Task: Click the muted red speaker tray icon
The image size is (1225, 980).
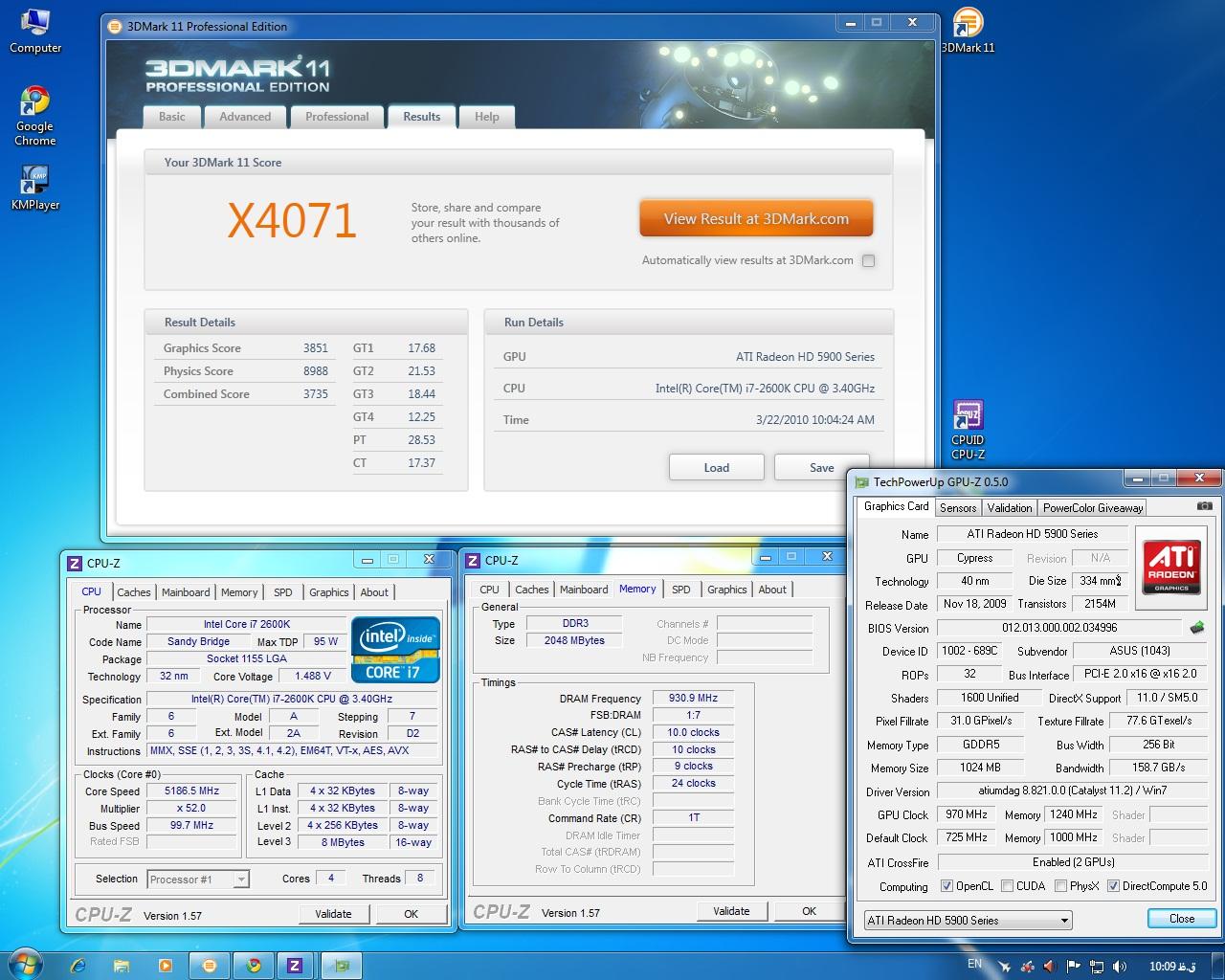Action: pyautogui.click(x=1050, y=966)
